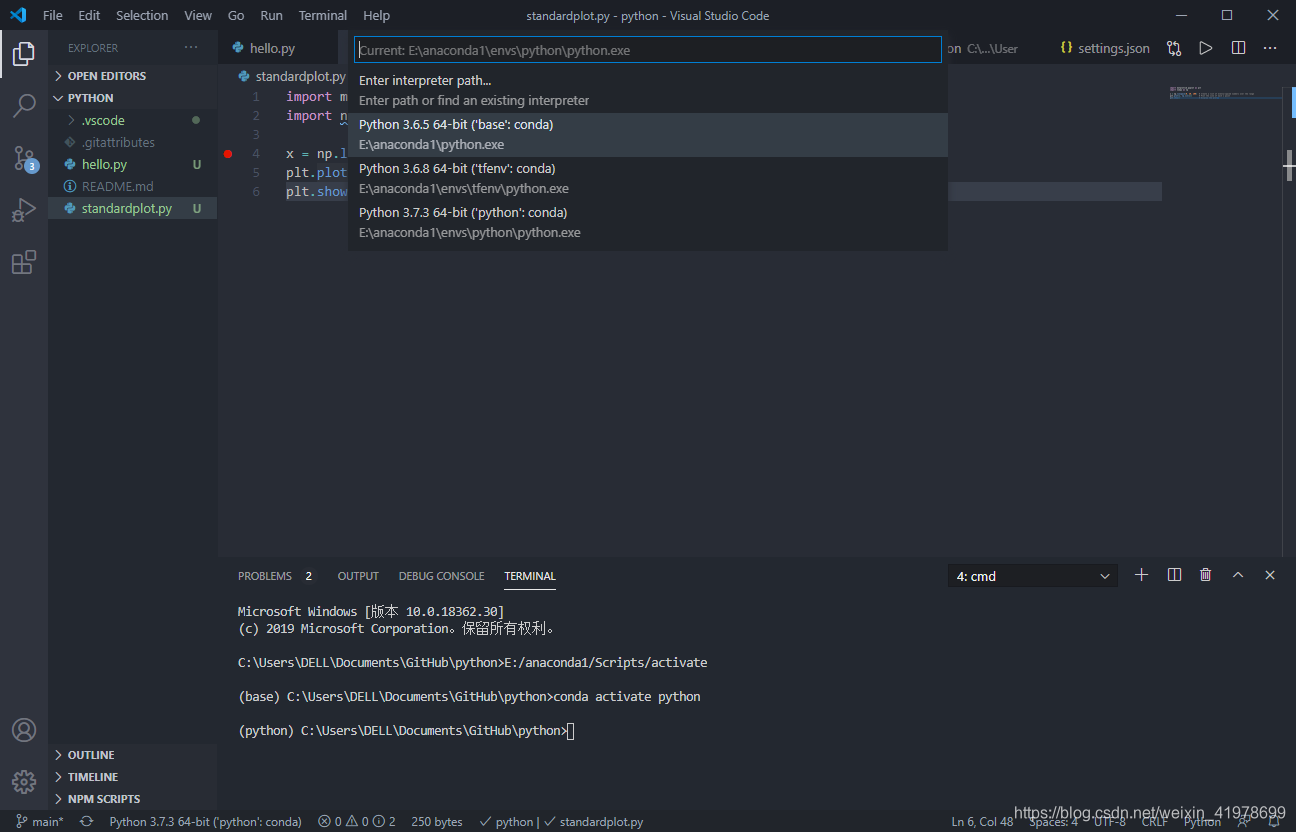Switch to the Problems panel tab
Viewport: 1296px width, 832px height.
275,576
